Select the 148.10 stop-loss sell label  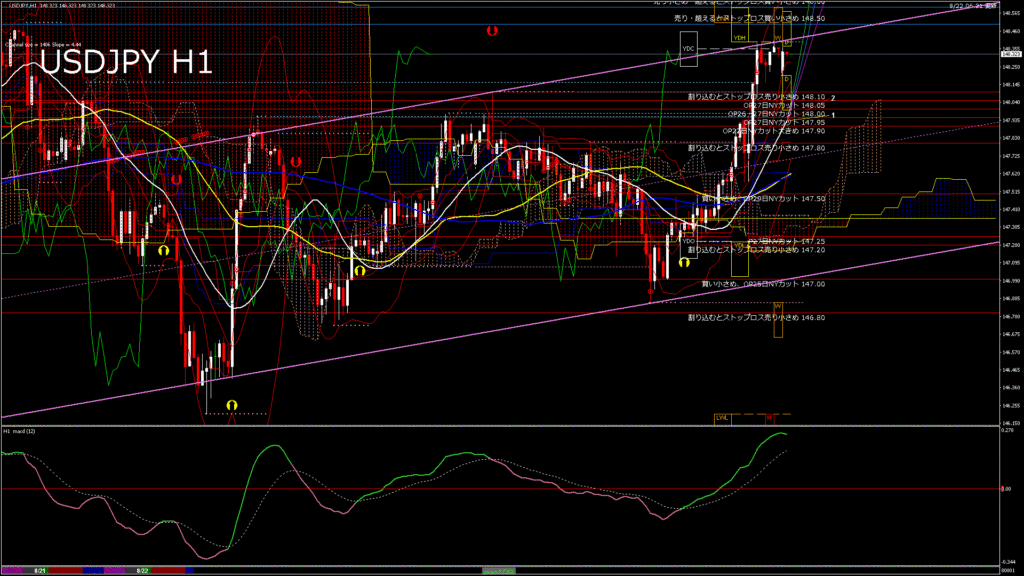coord(756,96)
